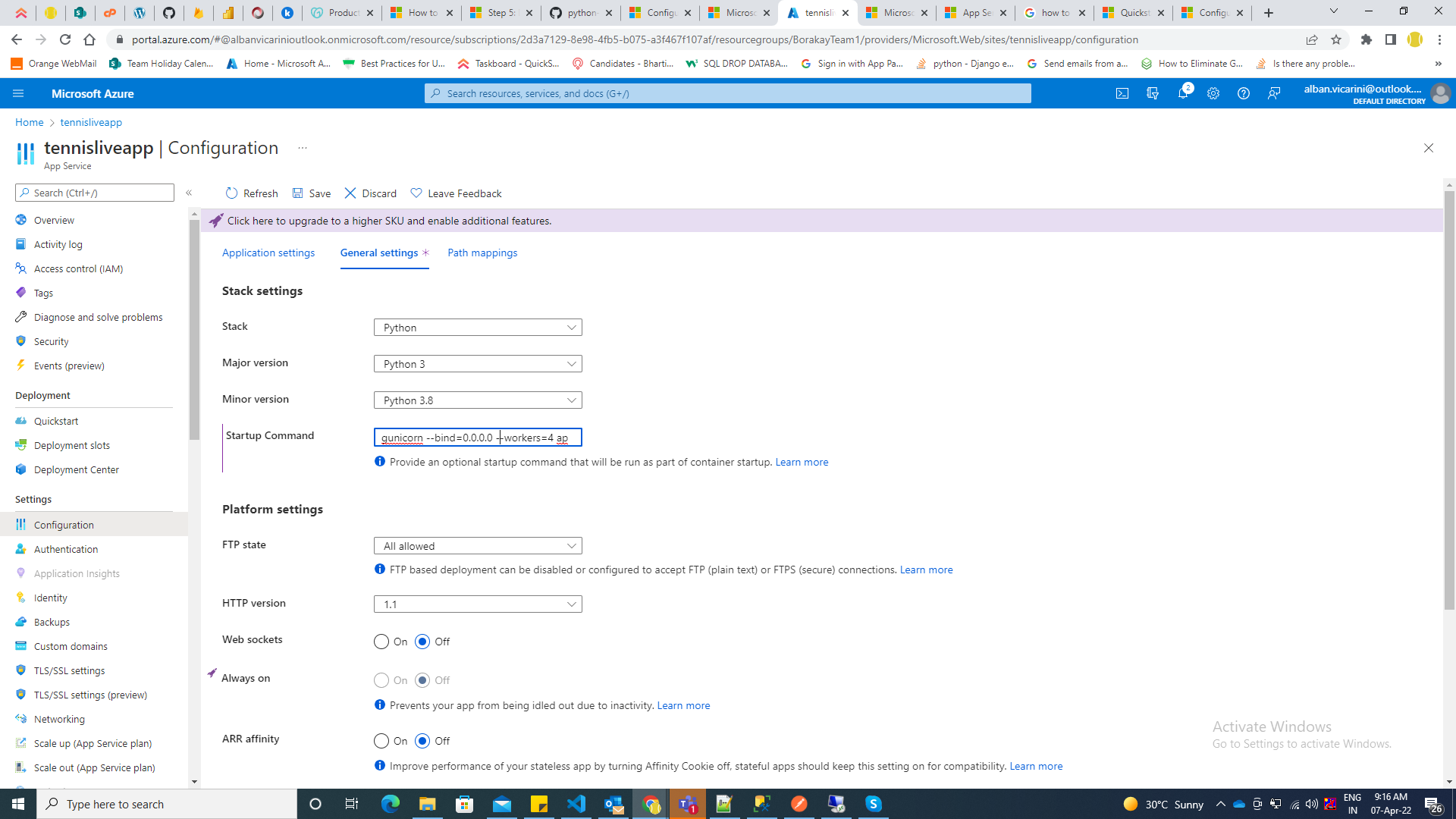Viewport: 1456px width, 819px height.
Task: Turn Web sockets On
Action: click(381, 642)
